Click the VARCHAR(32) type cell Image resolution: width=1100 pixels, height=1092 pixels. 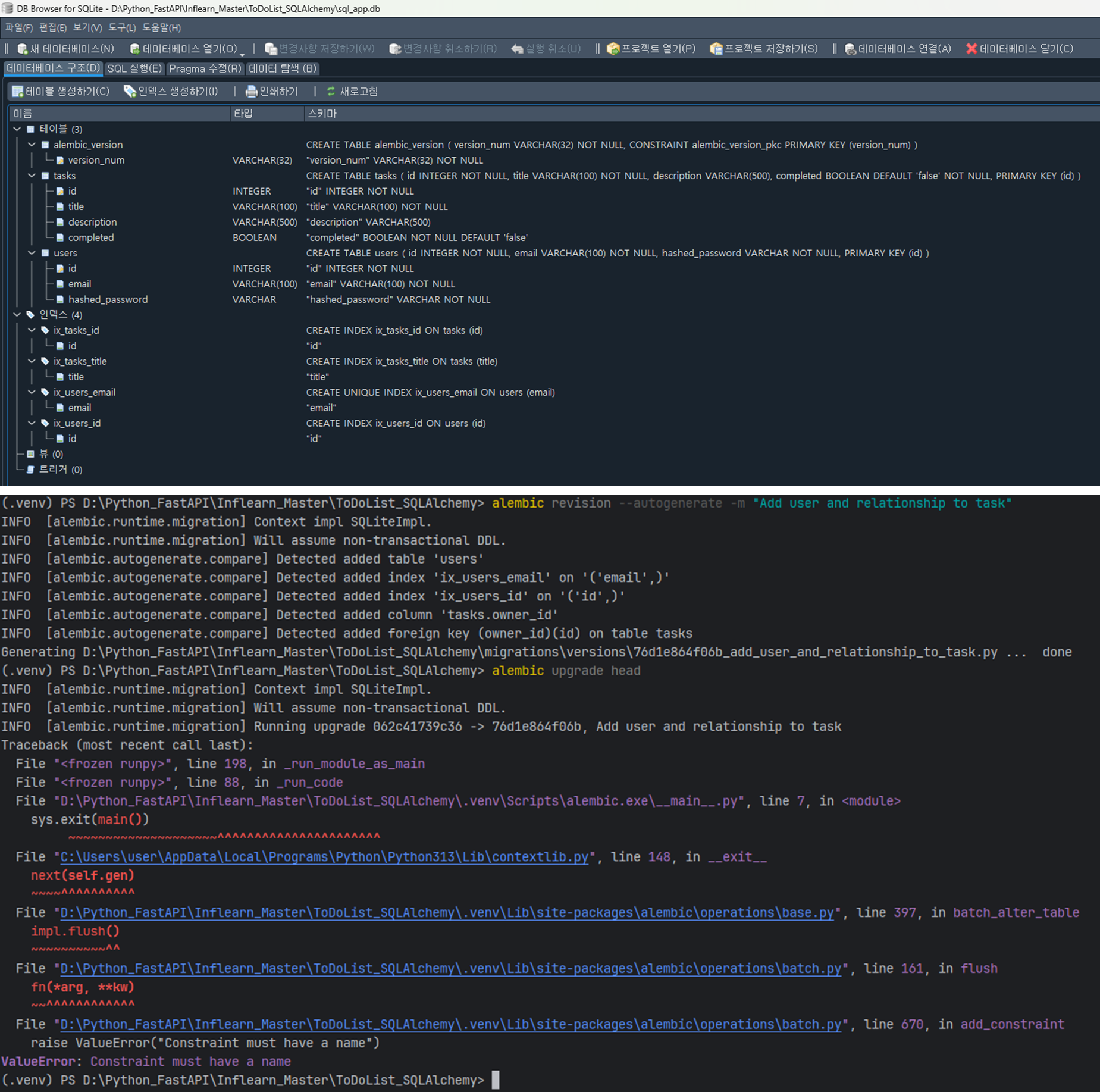point(262,160)
